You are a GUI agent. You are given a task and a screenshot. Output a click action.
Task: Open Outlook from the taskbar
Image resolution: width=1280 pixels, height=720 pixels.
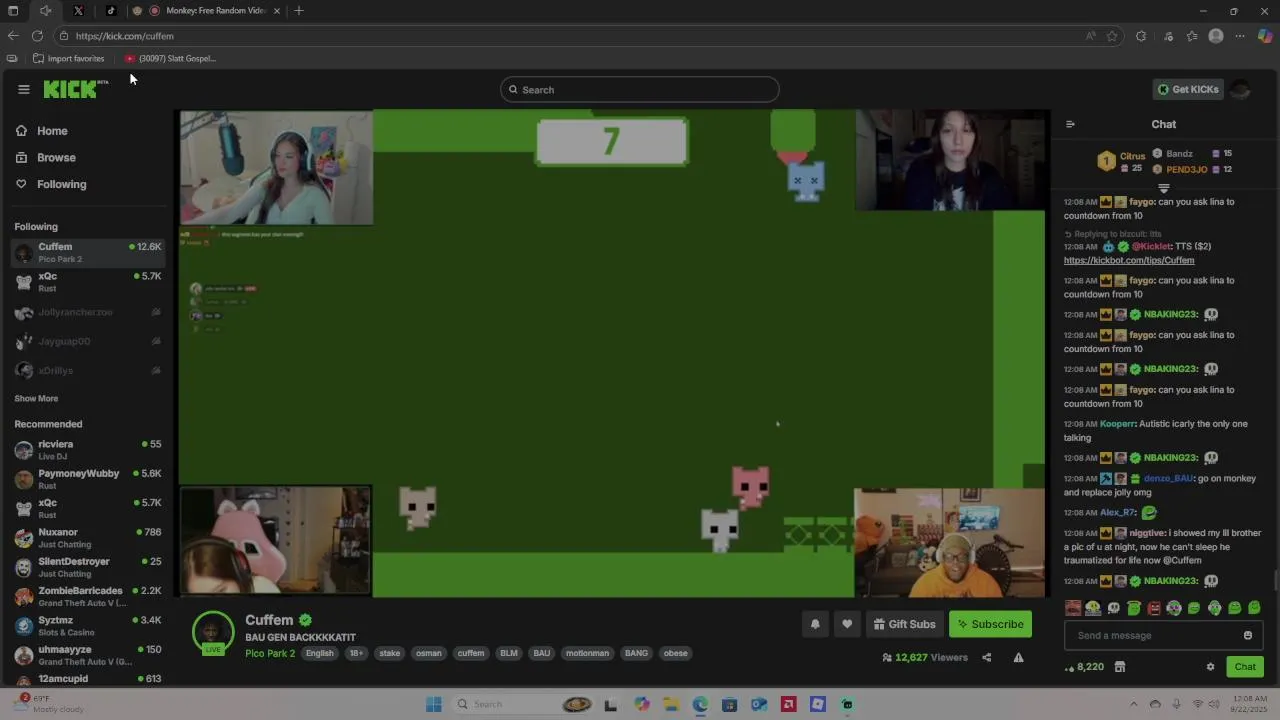tap(759, 704)
